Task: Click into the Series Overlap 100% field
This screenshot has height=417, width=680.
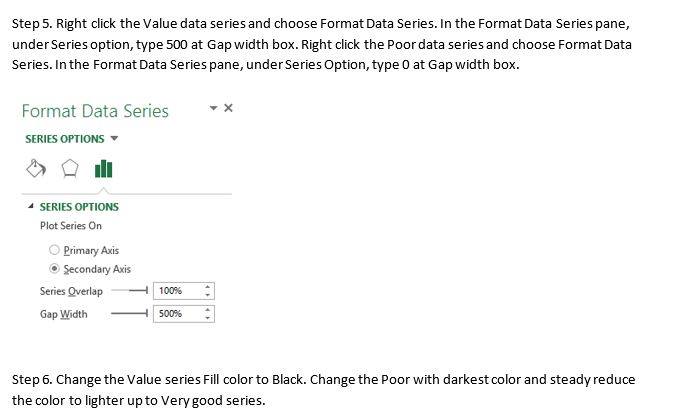Action: pos(178,291)
